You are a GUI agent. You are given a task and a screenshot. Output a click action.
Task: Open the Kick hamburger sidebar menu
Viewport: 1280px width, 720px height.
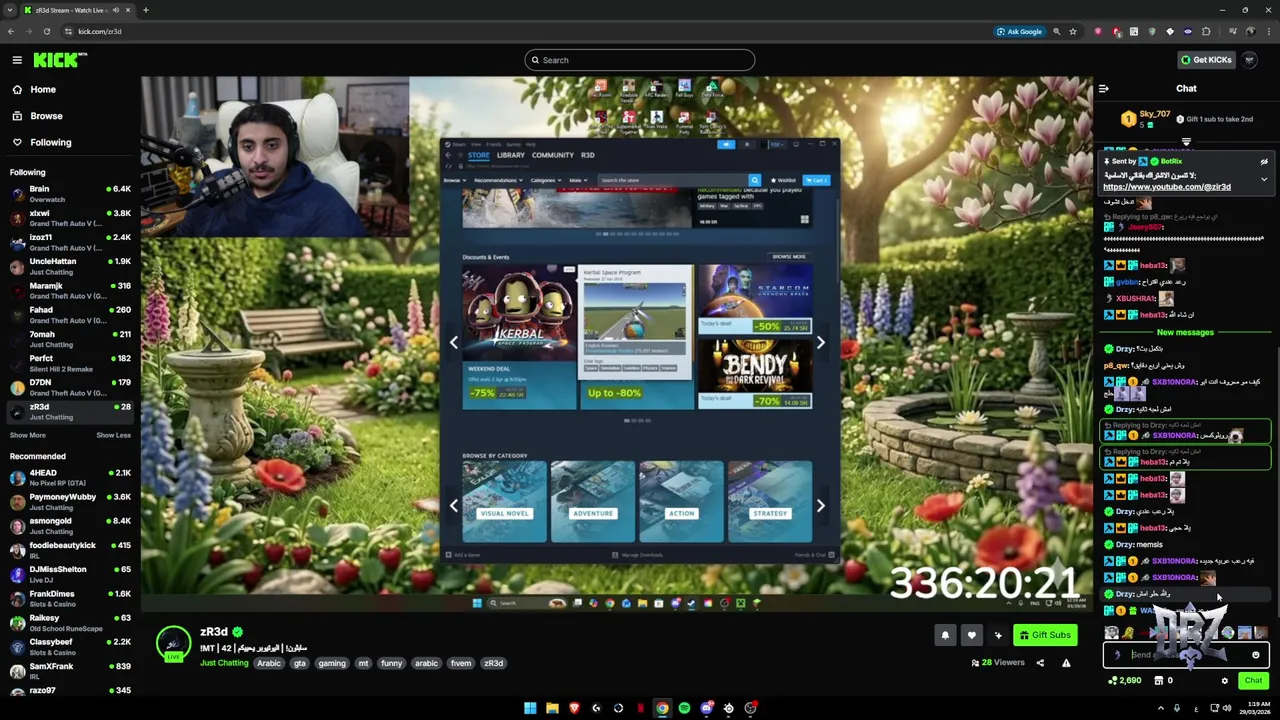(17, 60)
